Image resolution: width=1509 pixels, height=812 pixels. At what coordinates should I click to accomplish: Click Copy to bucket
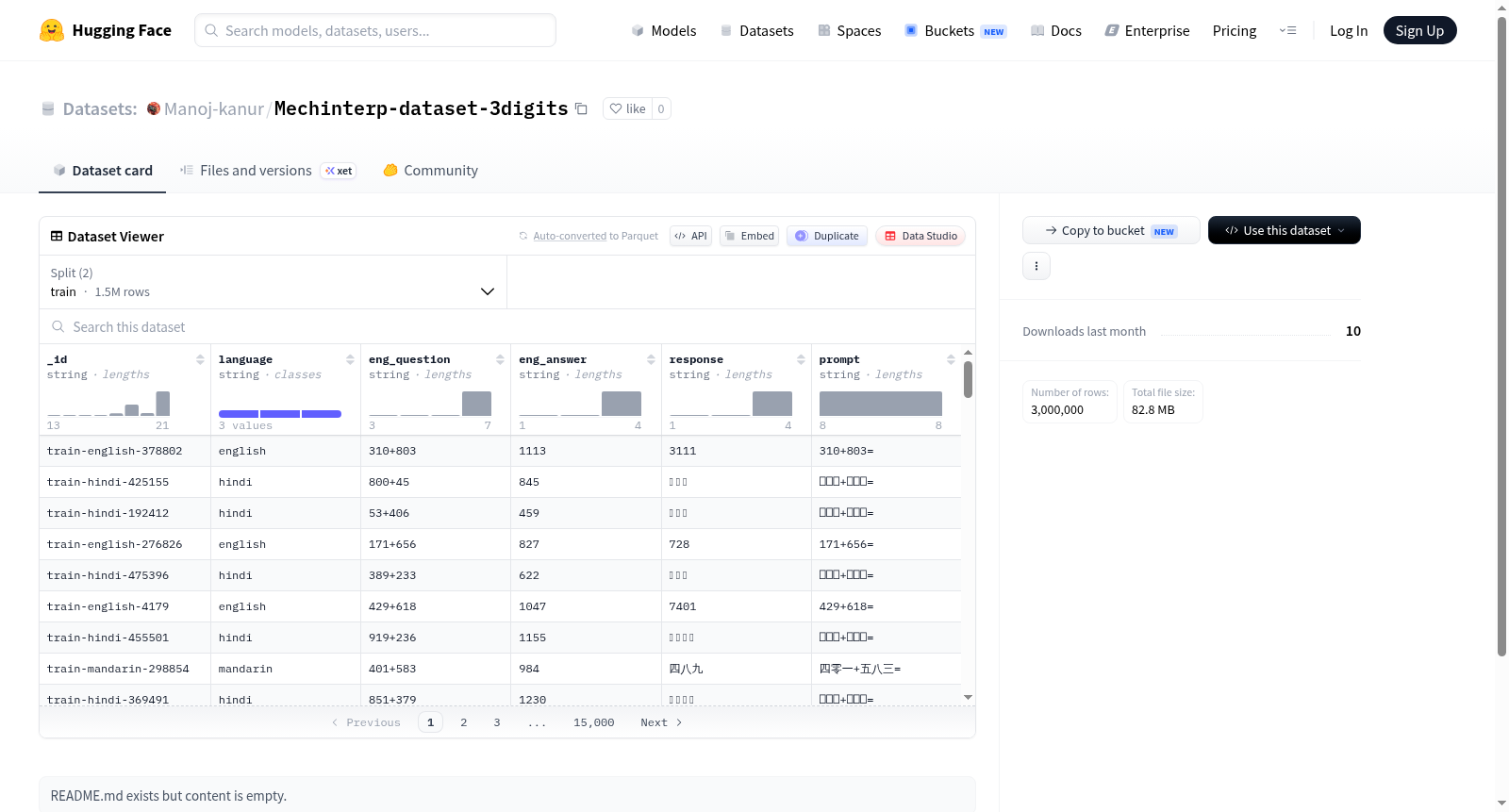pos(1111,230)
